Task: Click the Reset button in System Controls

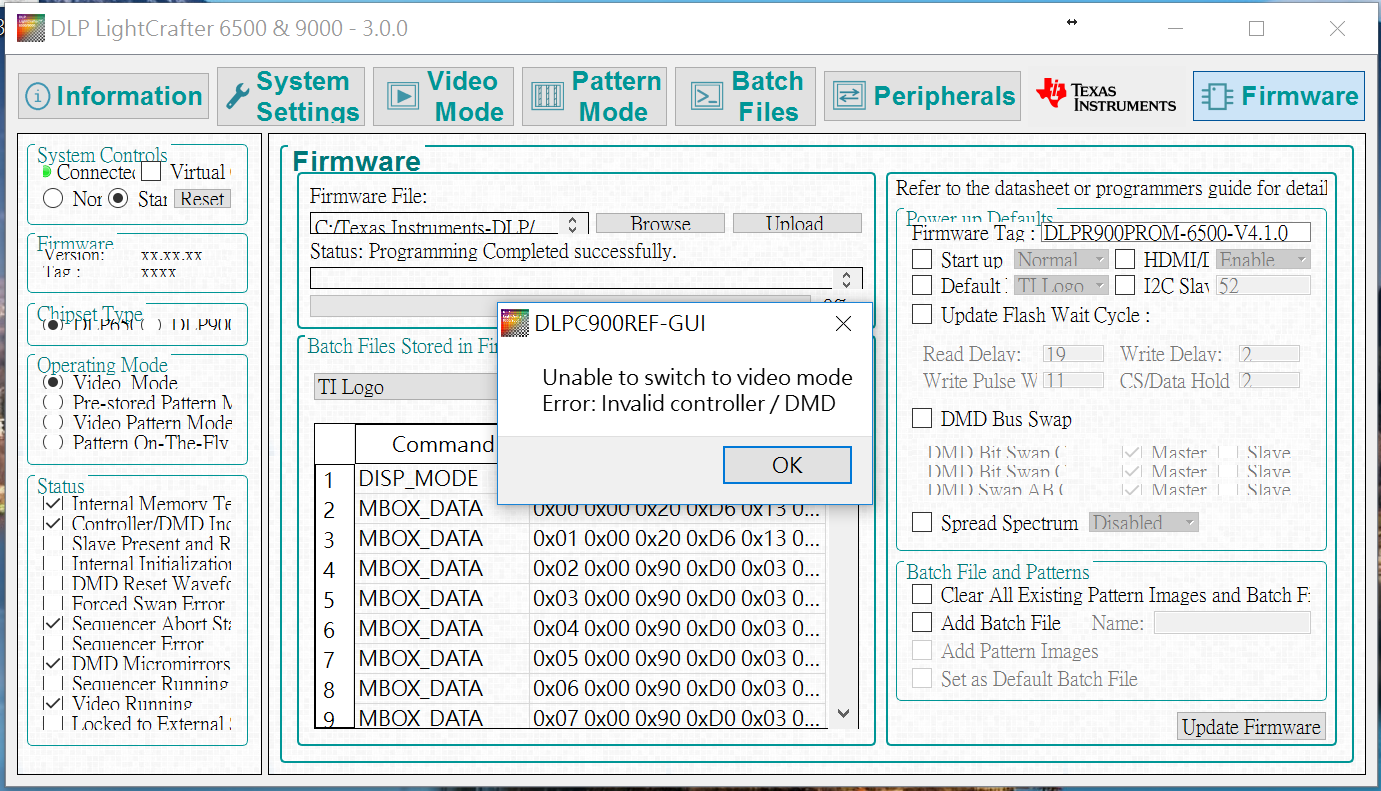Action: point(202,199)
